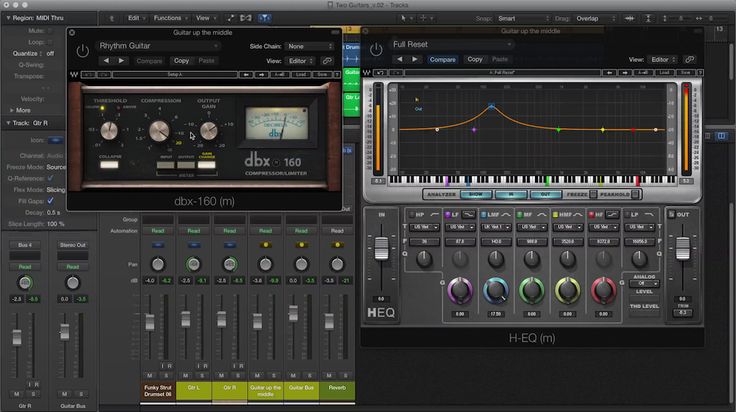Mute the Guitar Bus channel strip
The image size is (736, 412).
[293, 375]
